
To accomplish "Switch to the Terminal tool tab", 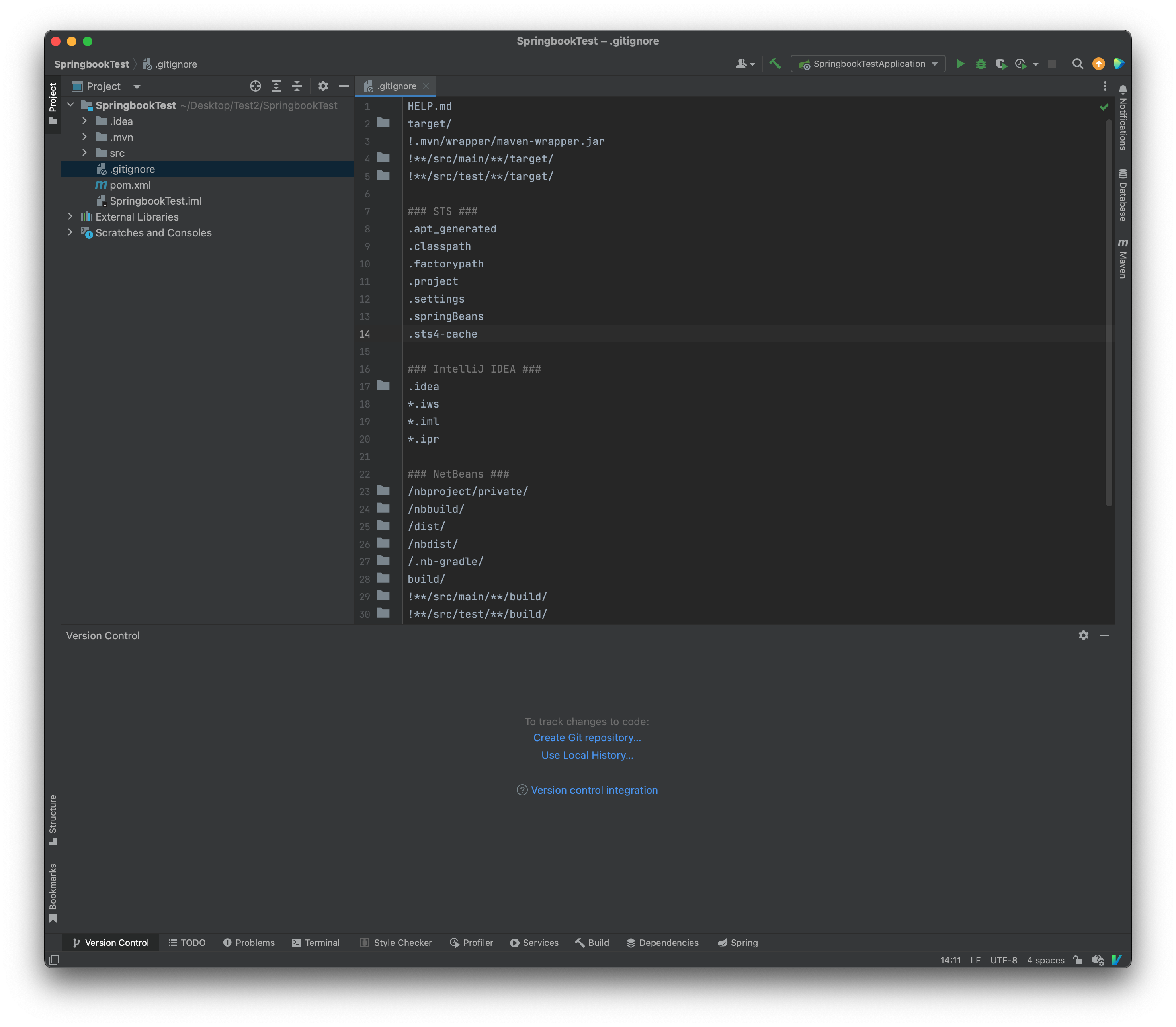I will point(316,943).
